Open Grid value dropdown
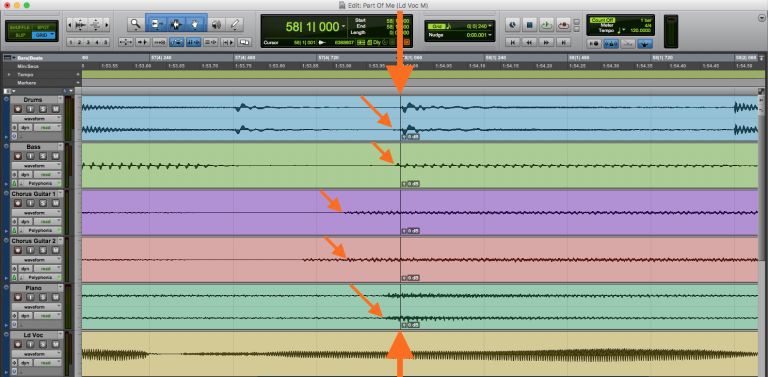 tap(490, 25)
